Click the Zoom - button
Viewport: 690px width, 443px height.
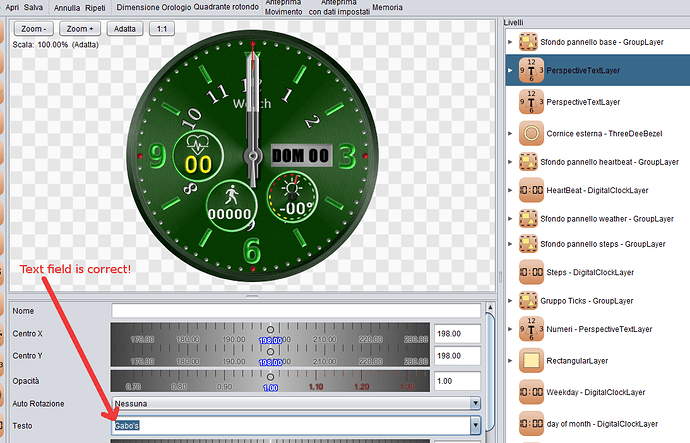[34, 29]
